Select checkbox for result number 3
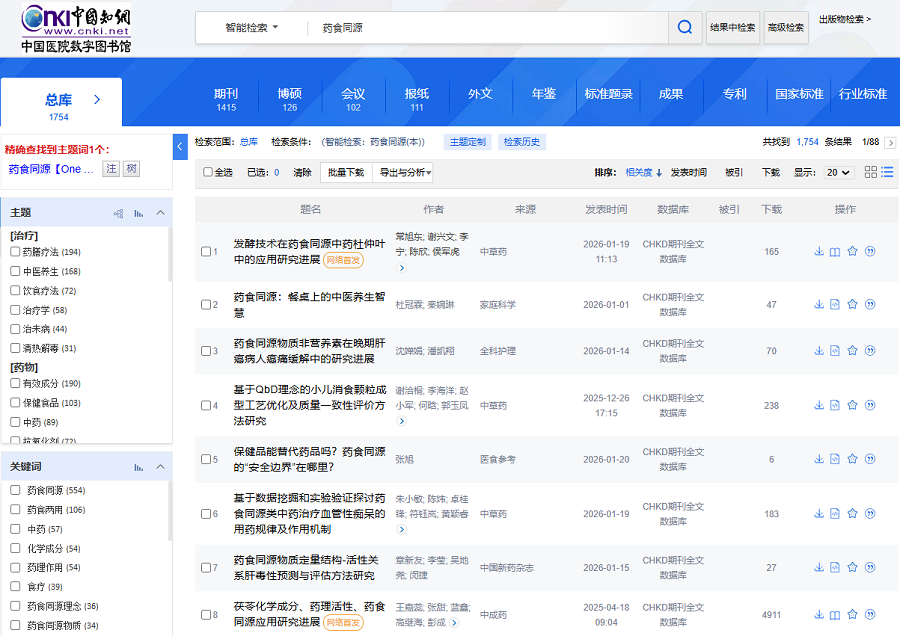The height and width of the screenshot is (636, 900). [206, 351]
